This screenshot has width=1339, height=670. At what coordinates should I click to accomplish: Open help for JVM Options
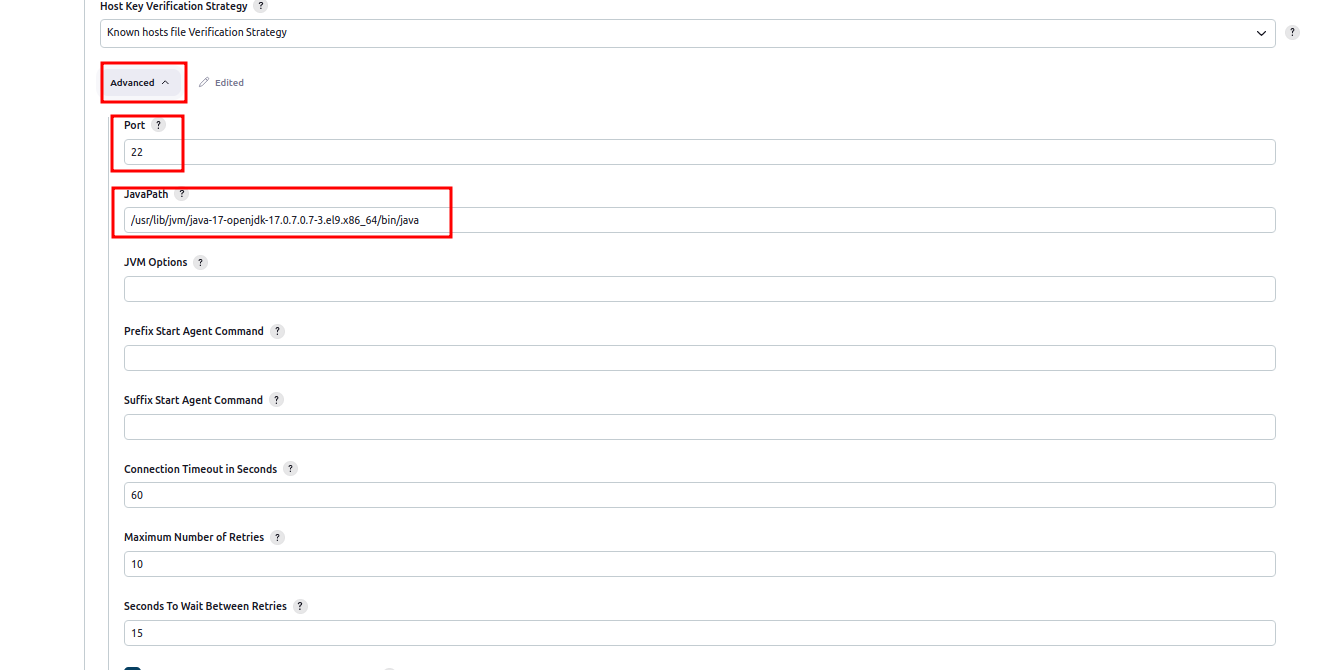pos(200,263)
